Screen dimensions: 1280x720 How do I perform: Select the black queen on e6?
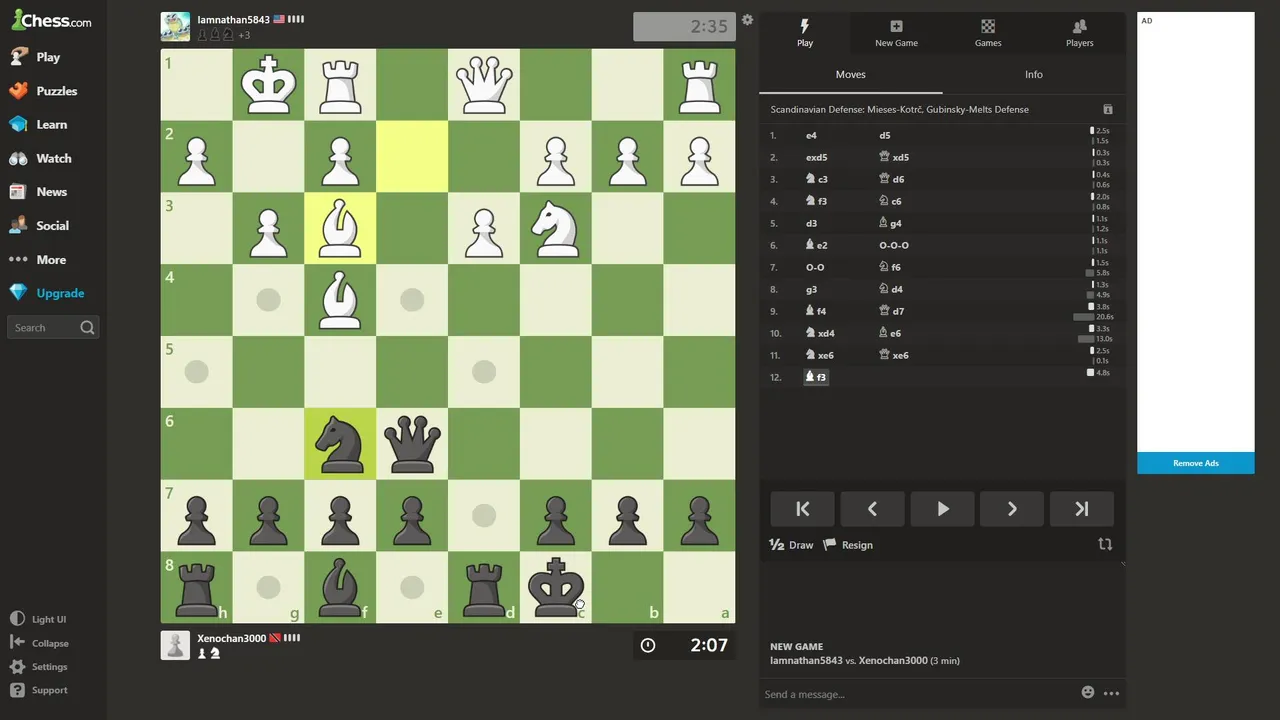(x=412, y=444)
